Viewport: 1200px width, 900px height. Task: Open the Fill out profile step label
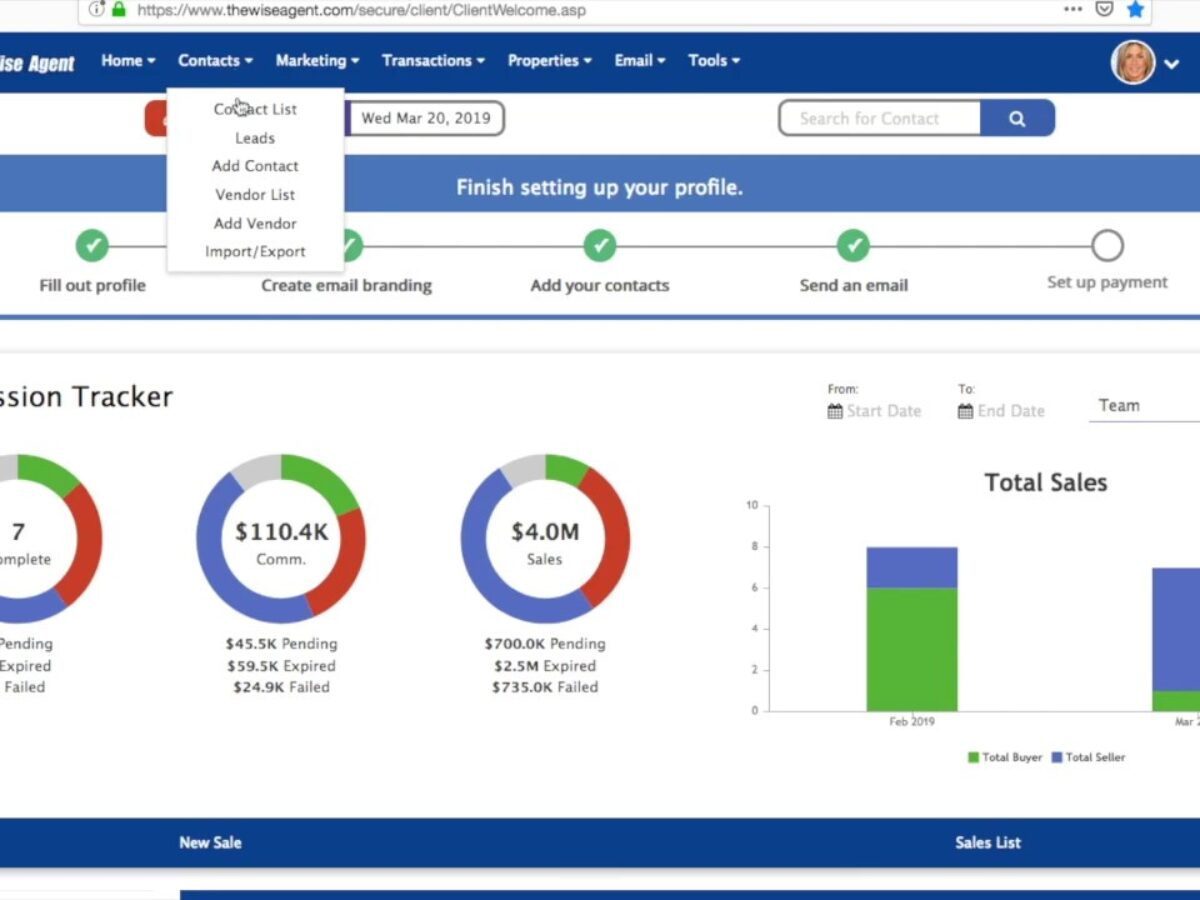tap(92, 286)
